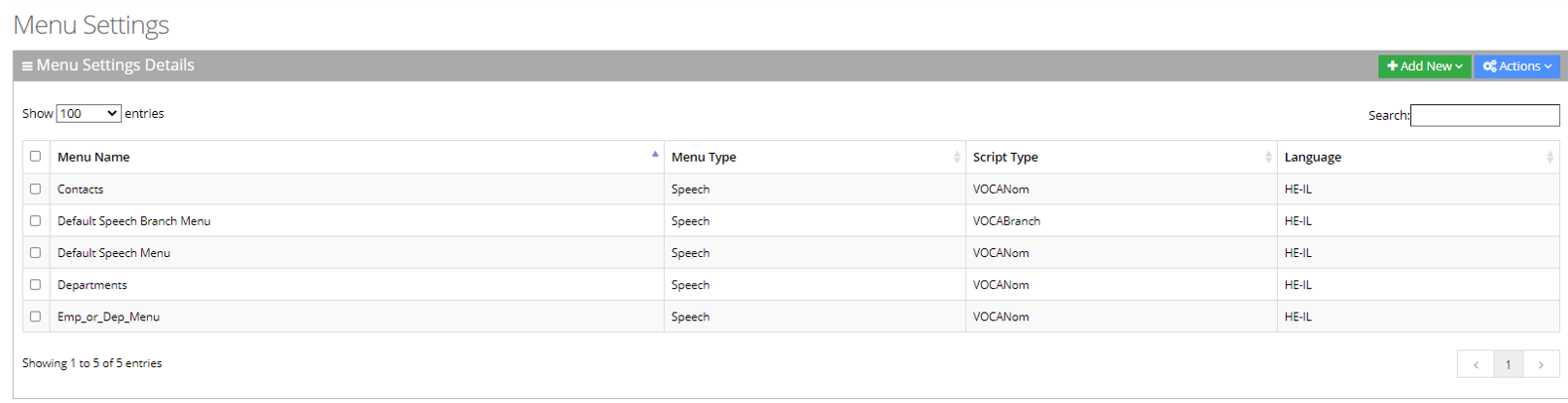Open the Add New dropdown
The height and width of the screenshot is (403, 1568).
(1424, 66)
